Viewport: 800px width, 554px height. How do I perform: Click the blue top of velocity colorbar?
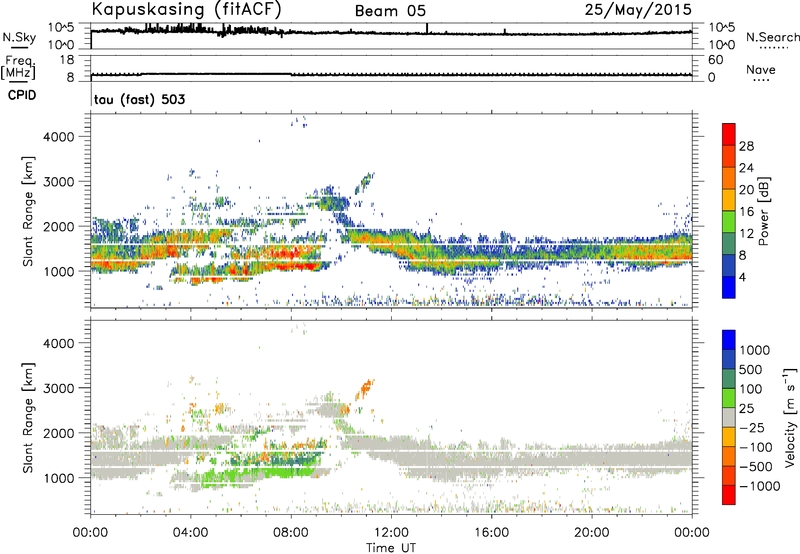tap(729, 340)
